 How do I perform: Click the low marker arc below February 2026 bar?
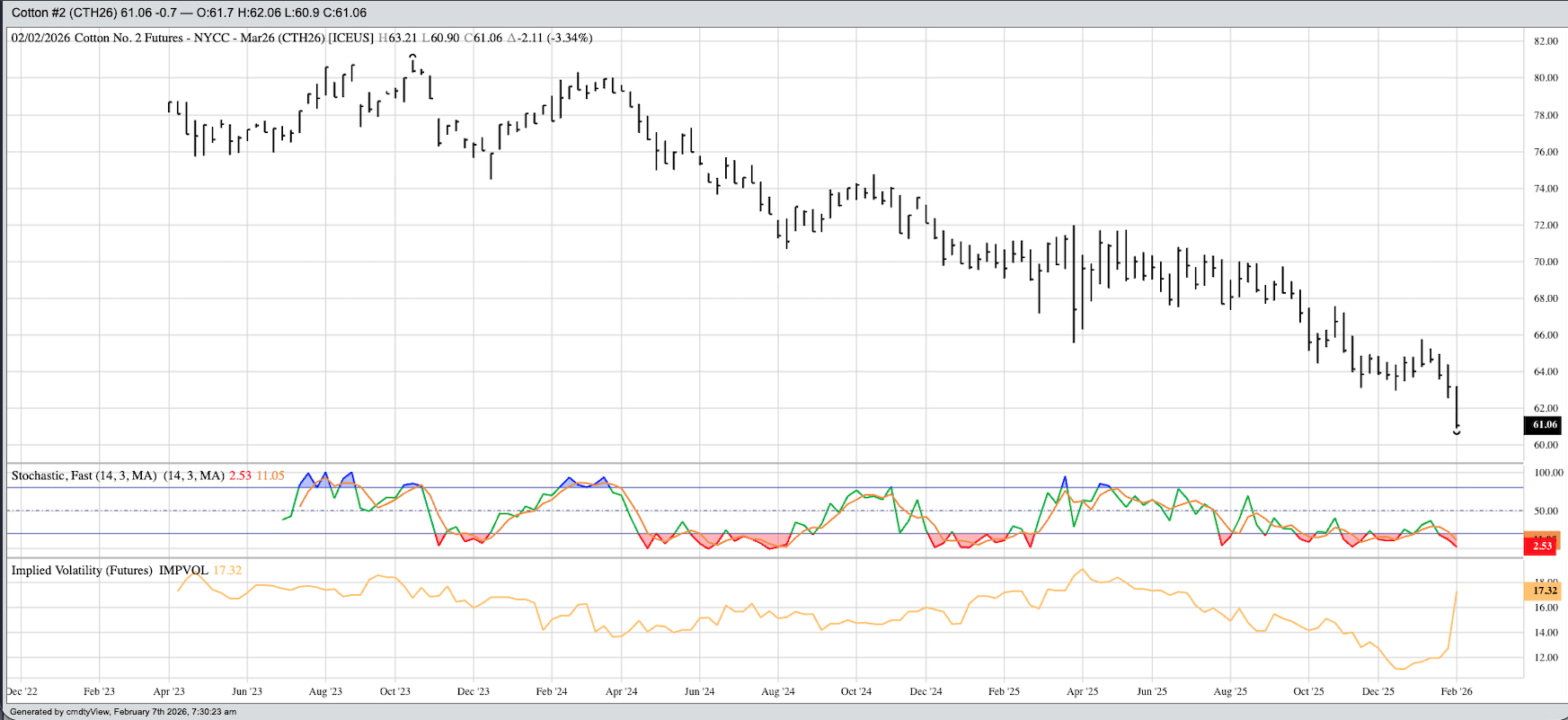click(1457, 432)
